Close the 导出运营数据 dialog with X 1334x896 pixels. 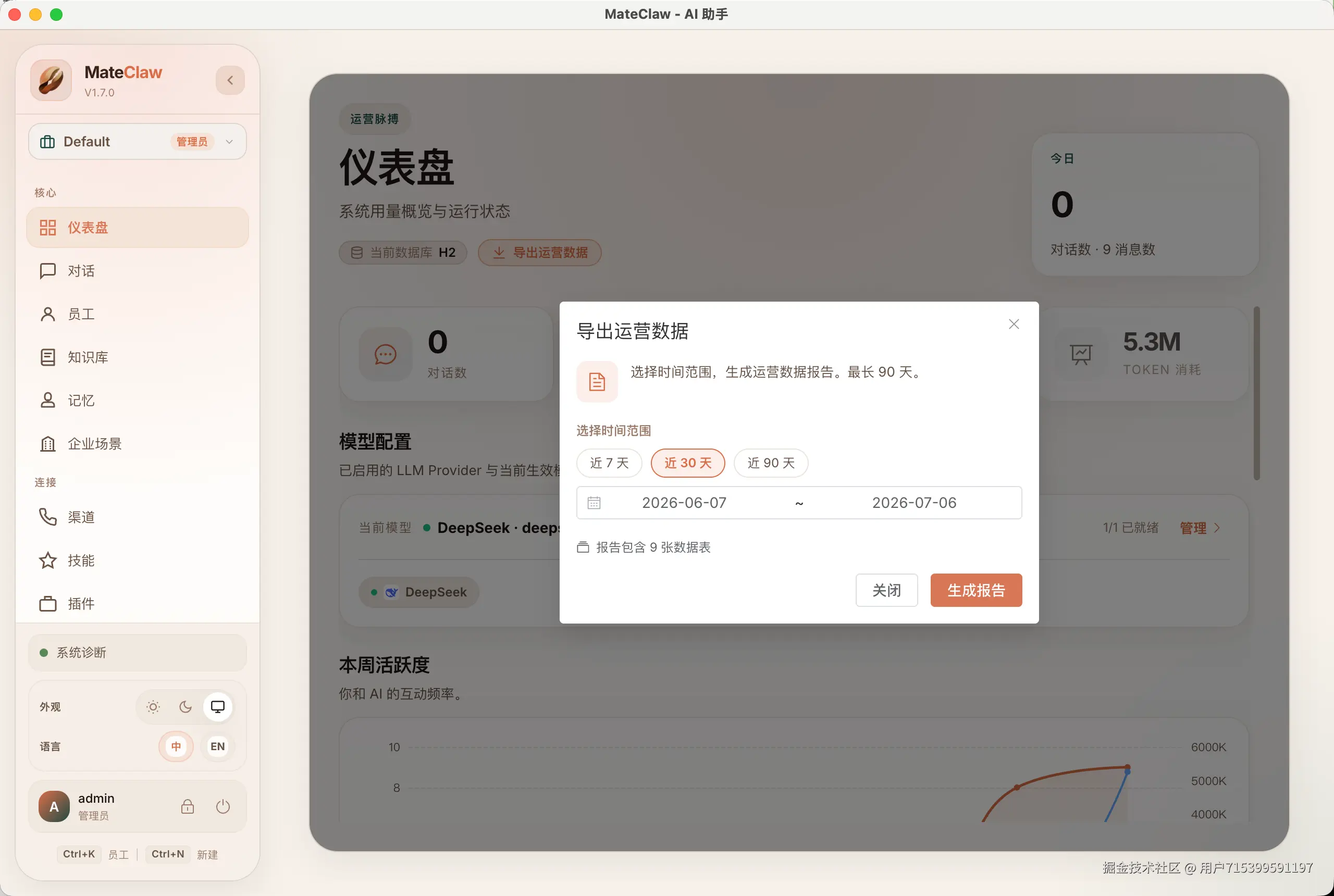point(1014,324)
